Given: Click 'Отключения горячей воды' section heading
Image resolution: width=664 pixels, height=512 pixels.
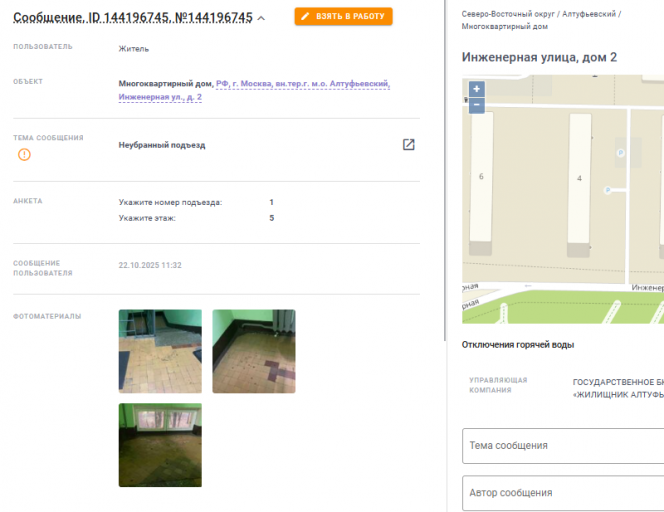Looking at the screenshot, I should coord(517,345).
